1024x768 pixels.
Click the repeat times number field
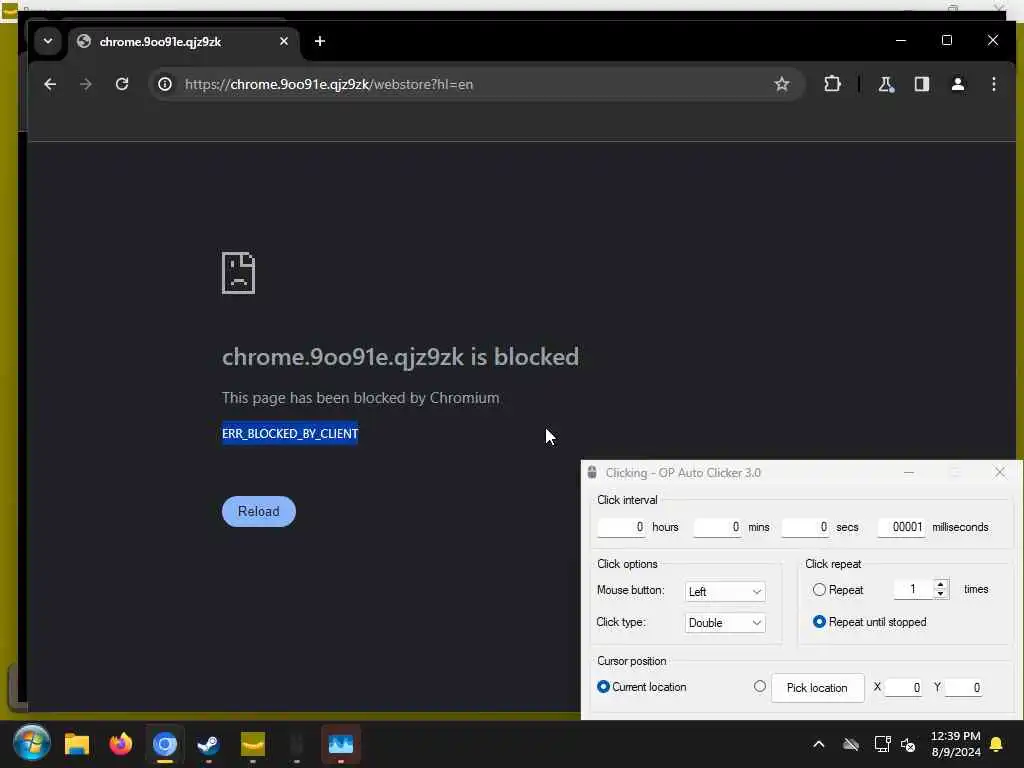tap(913, 590)
